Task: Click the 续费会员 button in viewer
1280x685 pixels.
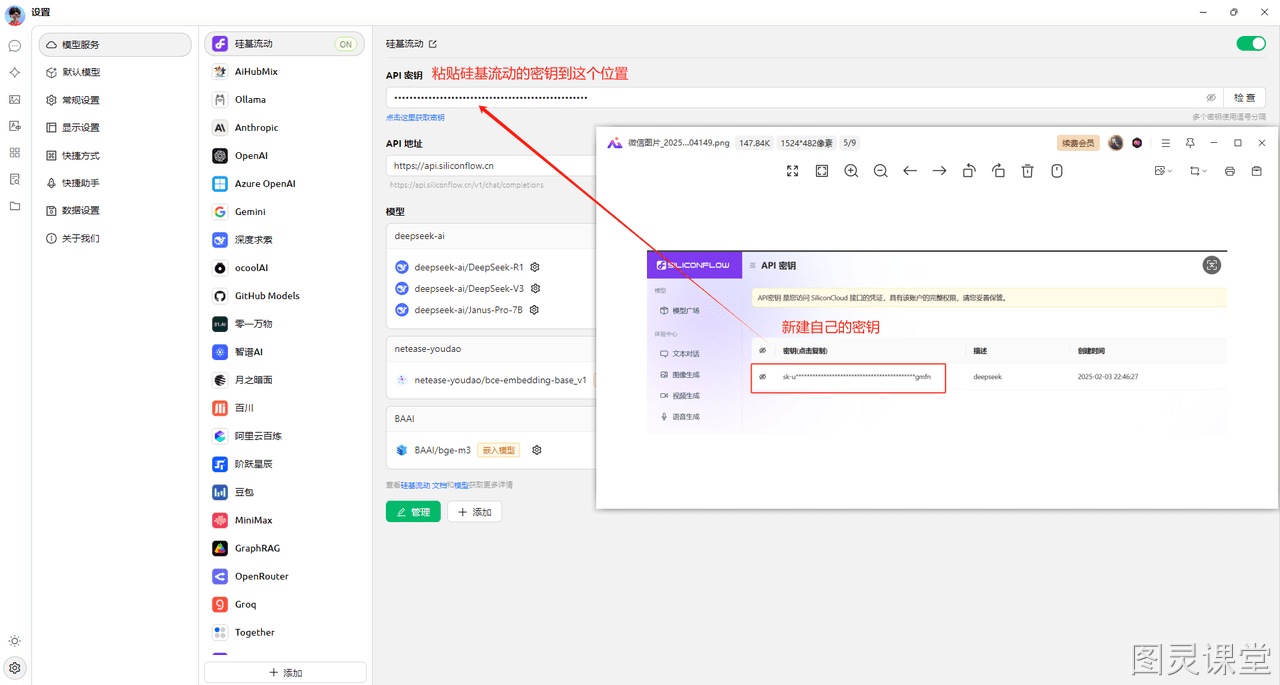Action: 1078,143
